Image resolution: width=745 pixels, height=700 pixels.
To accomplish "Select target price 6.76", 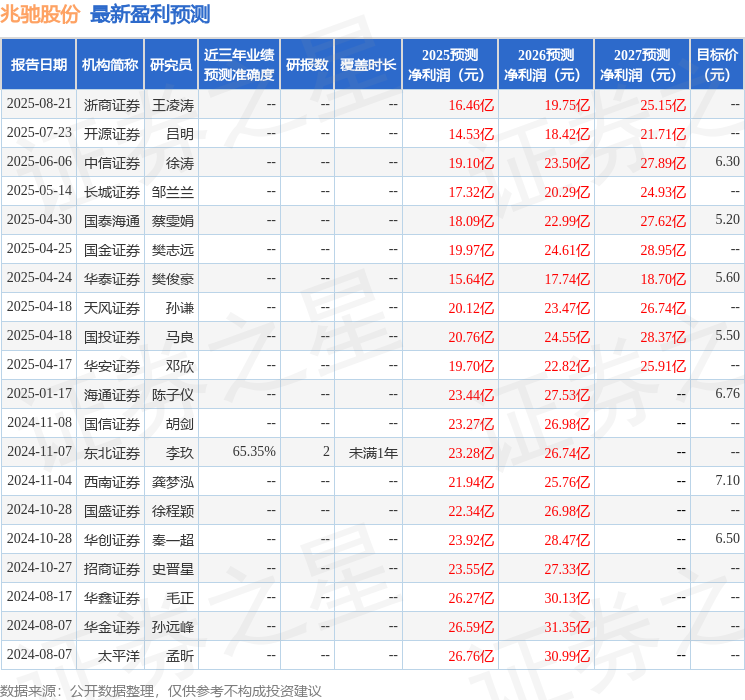I will coord(727,393).
